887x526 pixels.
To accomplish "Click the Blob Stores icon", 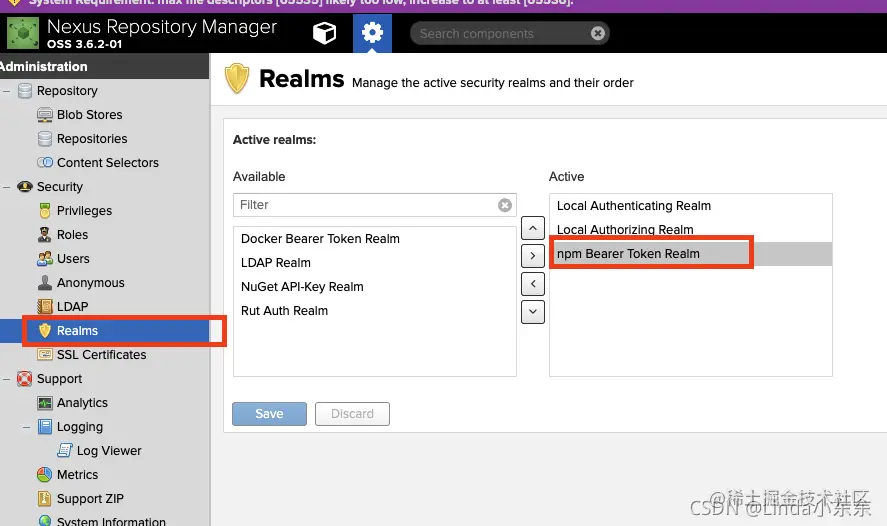I will pyautogui.click(x=45, y=115).
